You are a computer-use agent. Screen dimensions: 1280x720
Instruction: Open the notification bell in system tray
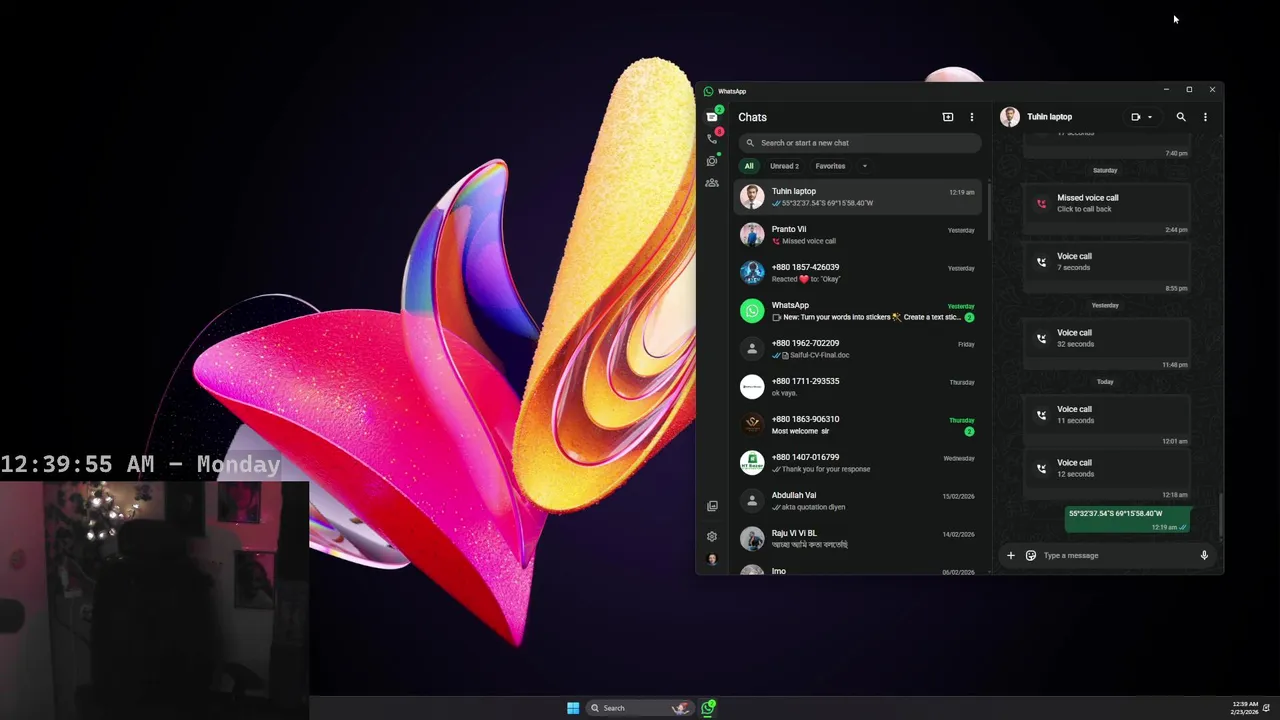(x=1267, y=708)
